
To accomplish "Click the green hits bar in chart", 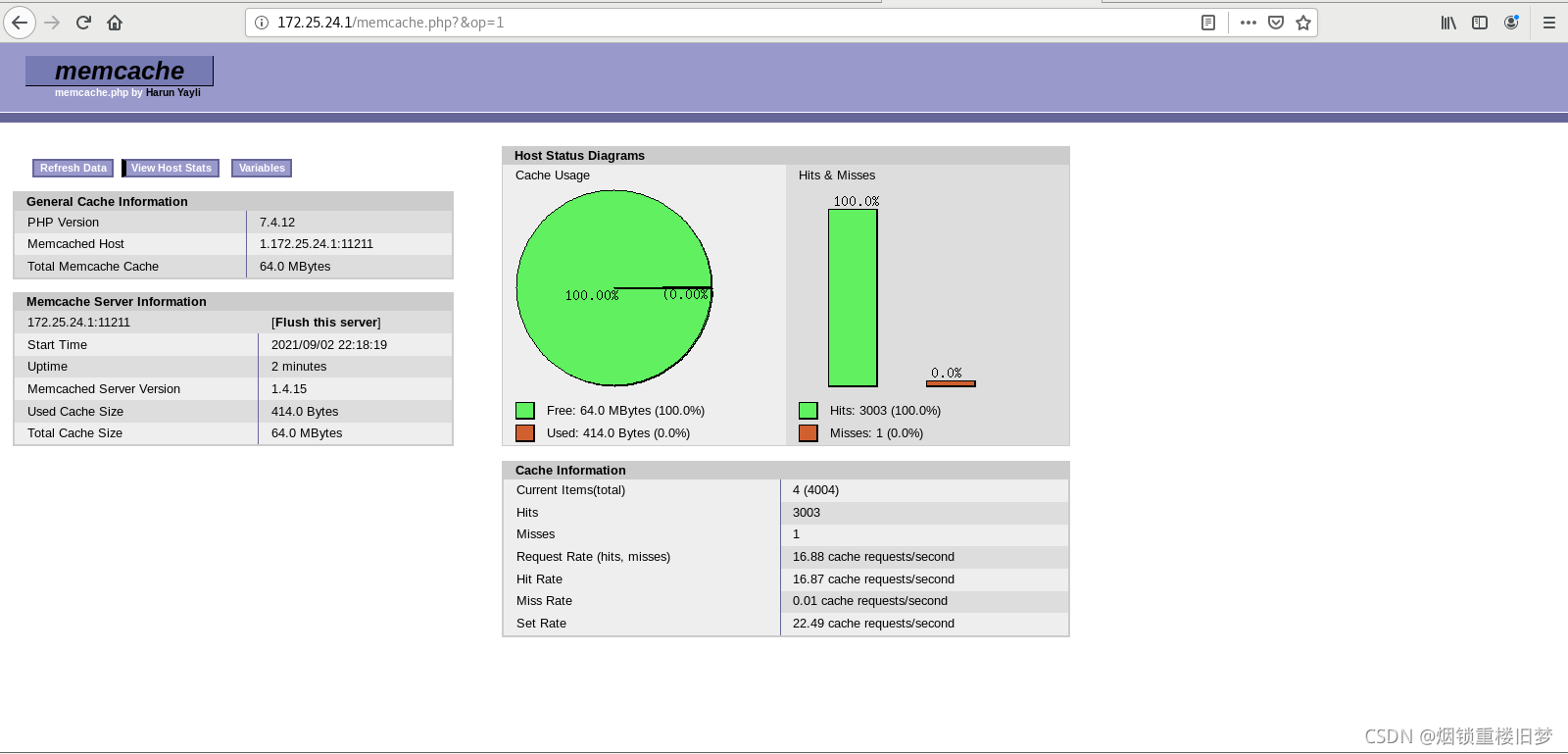I will coord(853,298).
